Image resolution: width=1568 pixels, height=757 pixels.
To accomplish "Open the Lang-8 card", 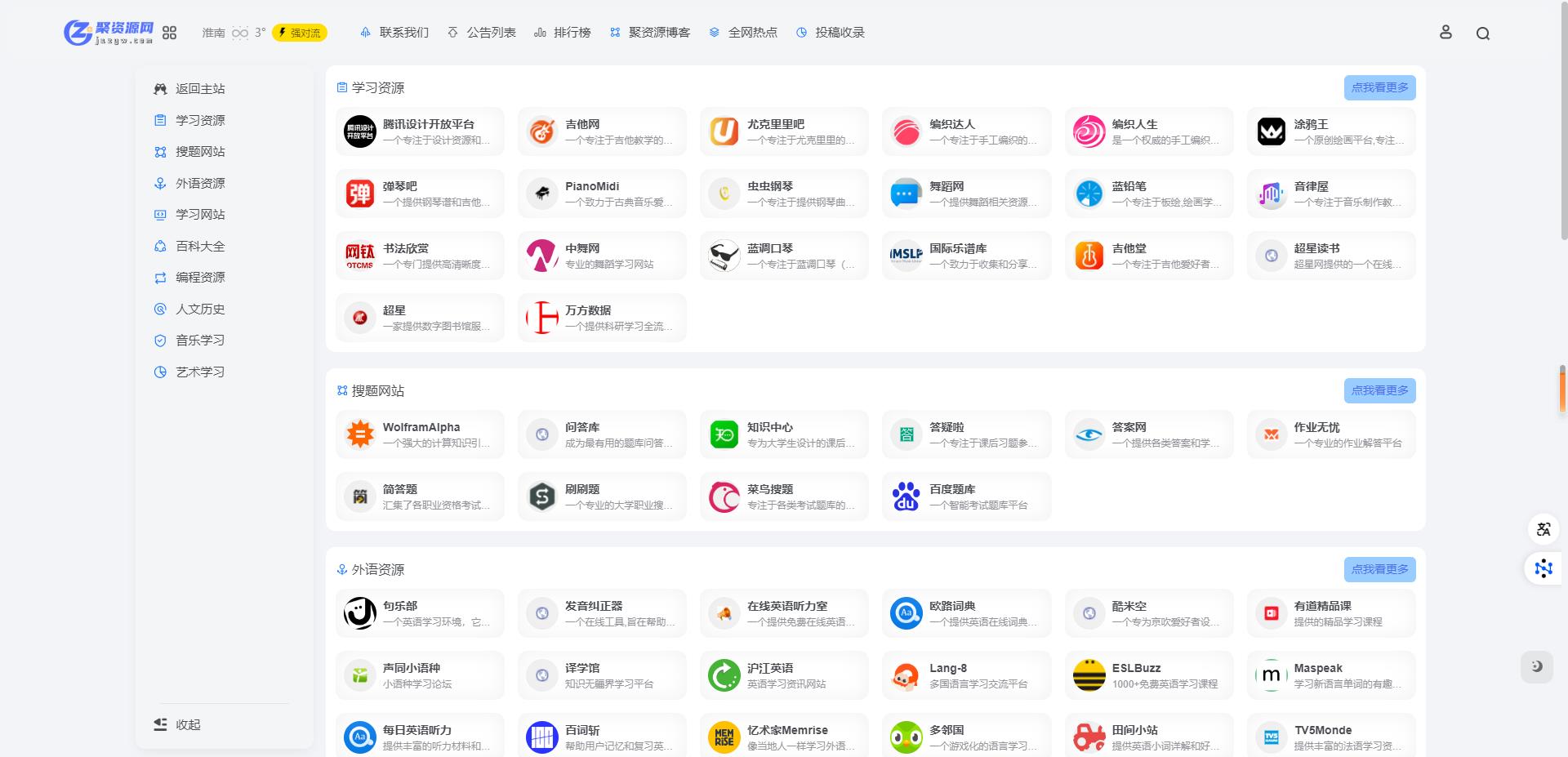I will point(967,675).
